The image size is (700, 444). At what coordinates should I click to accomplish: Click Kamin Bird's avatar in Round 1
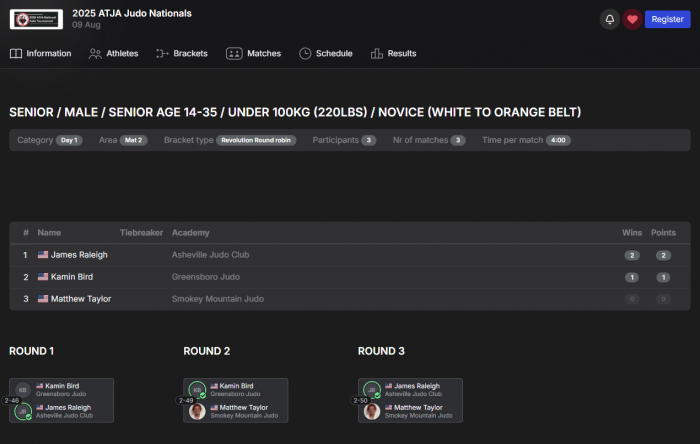coord(23,389)
